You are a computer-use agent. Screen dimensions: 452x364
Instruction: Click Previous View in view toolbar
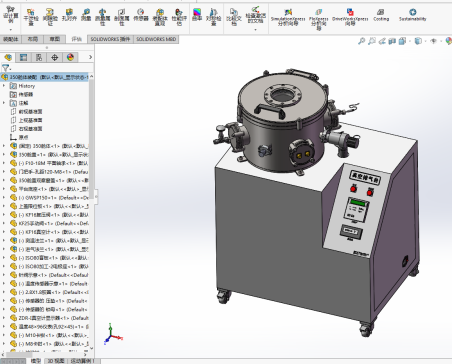click(x=382, y=41)
